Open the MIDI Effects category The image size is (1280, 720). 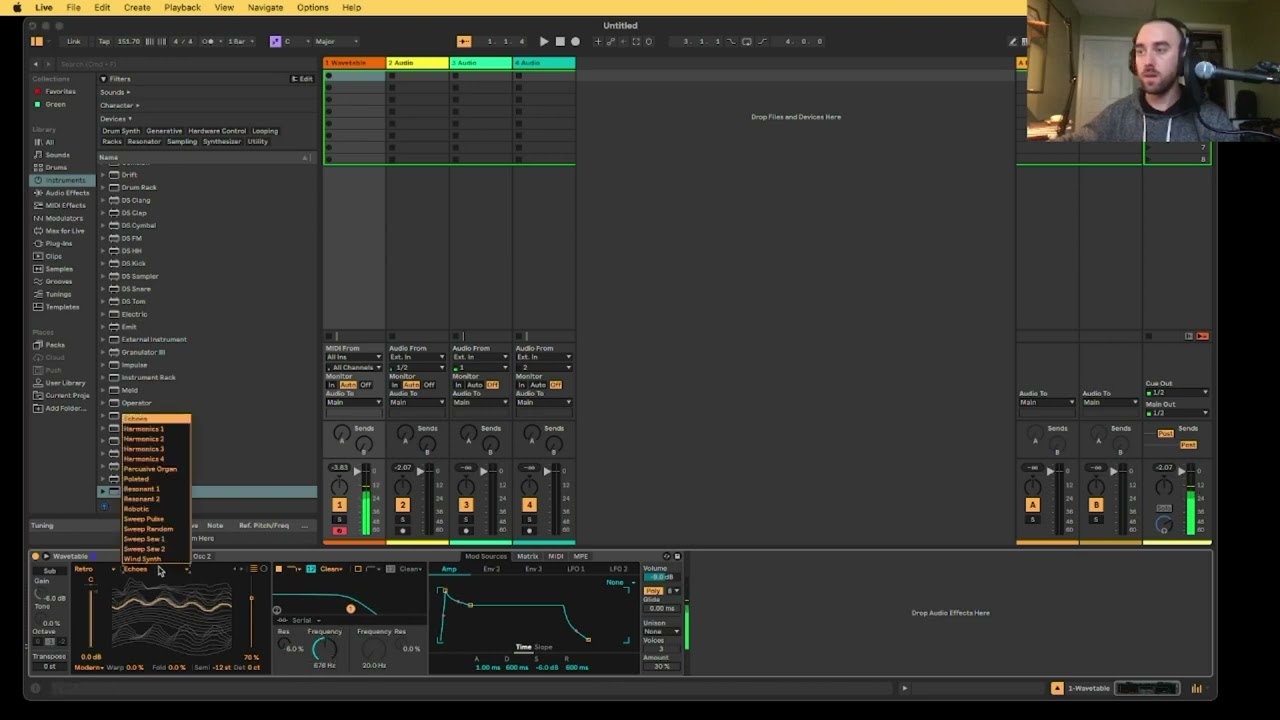click(66, 205)
